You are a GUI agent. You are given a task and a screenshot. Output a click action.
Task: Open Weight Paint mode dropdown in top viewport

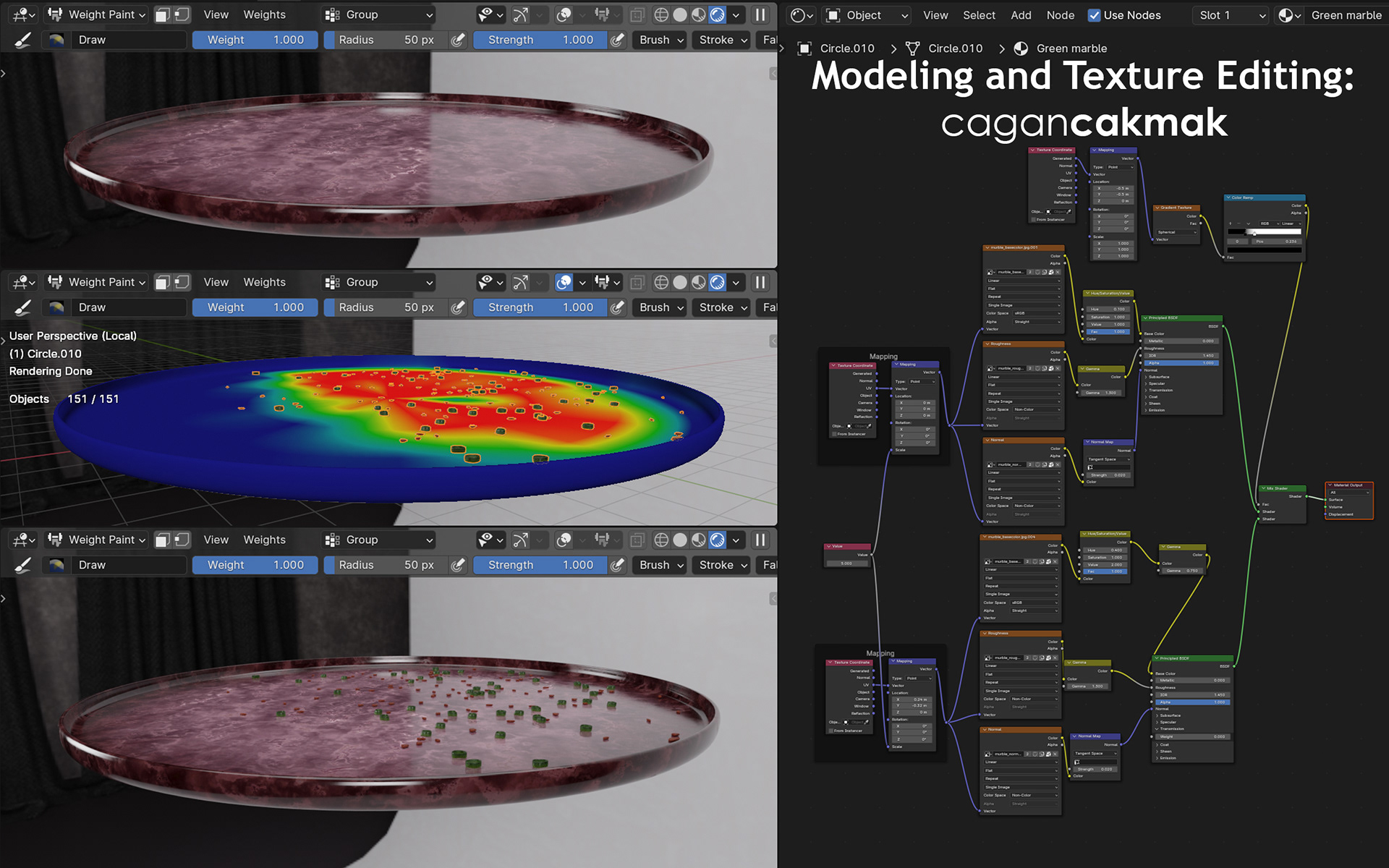(96, 14)
